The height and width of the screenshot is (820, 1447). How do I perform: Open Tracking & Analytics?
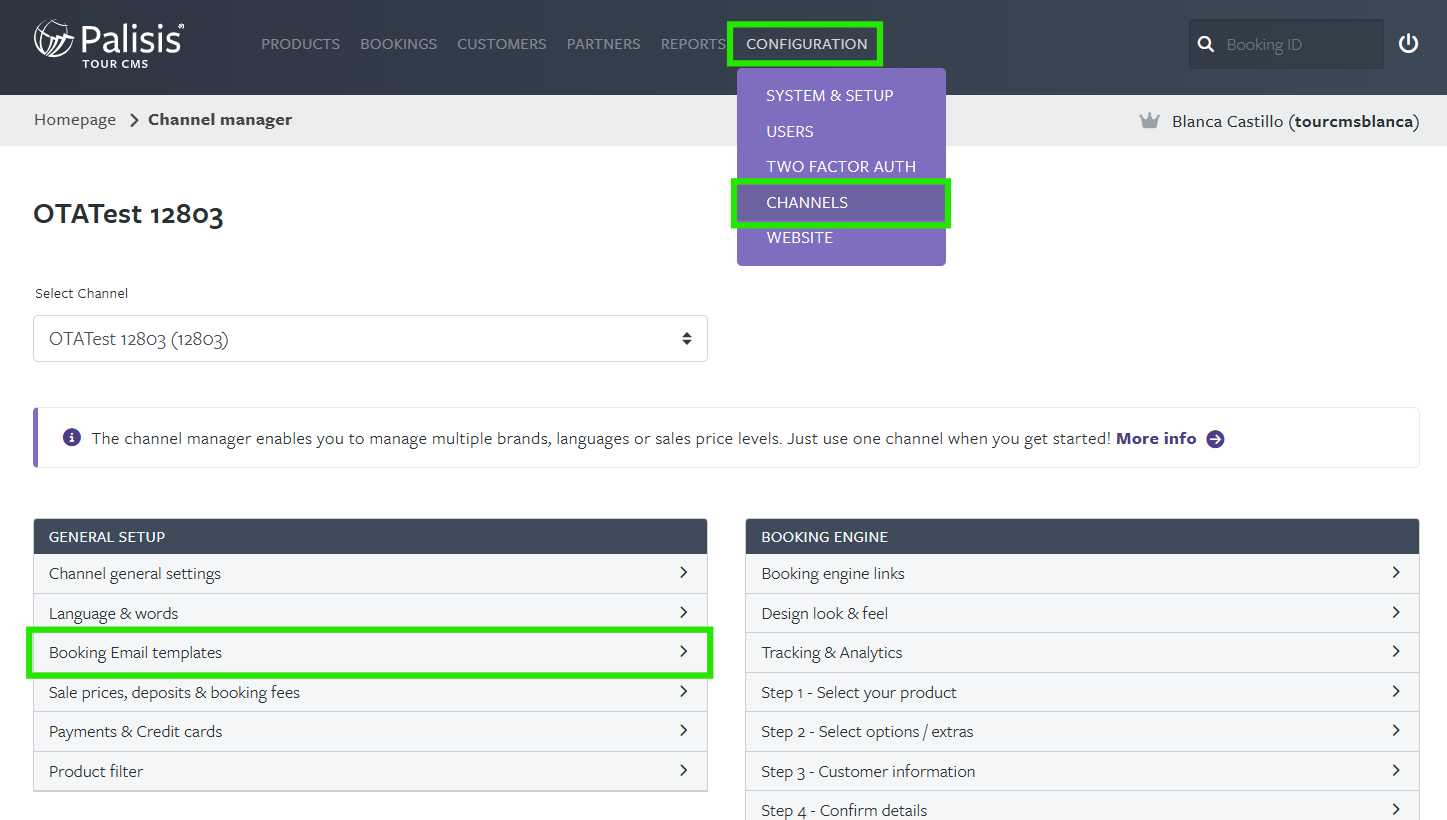click(1082, 653)
